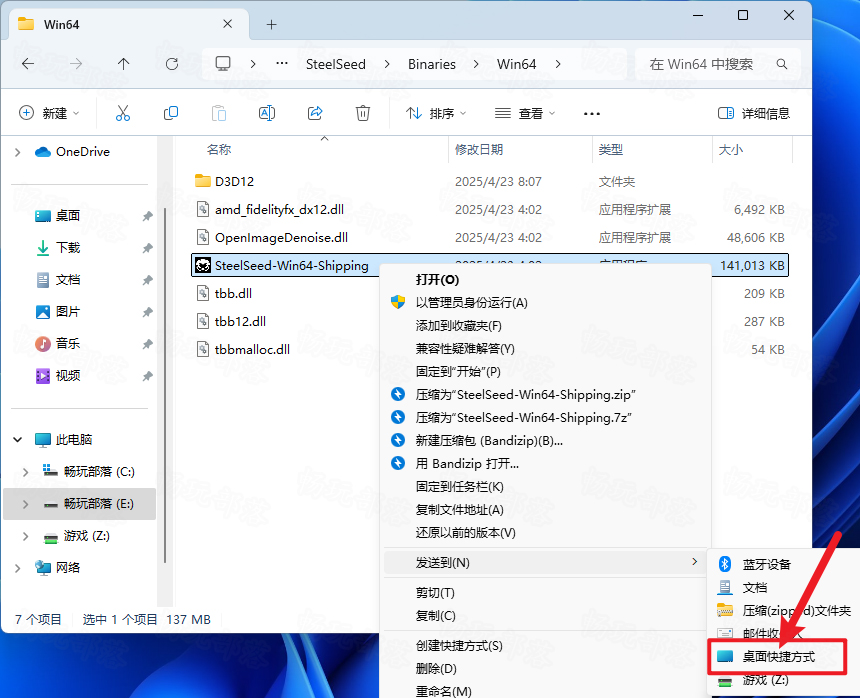Click the pin icon beside 桌面

[147, 216]
